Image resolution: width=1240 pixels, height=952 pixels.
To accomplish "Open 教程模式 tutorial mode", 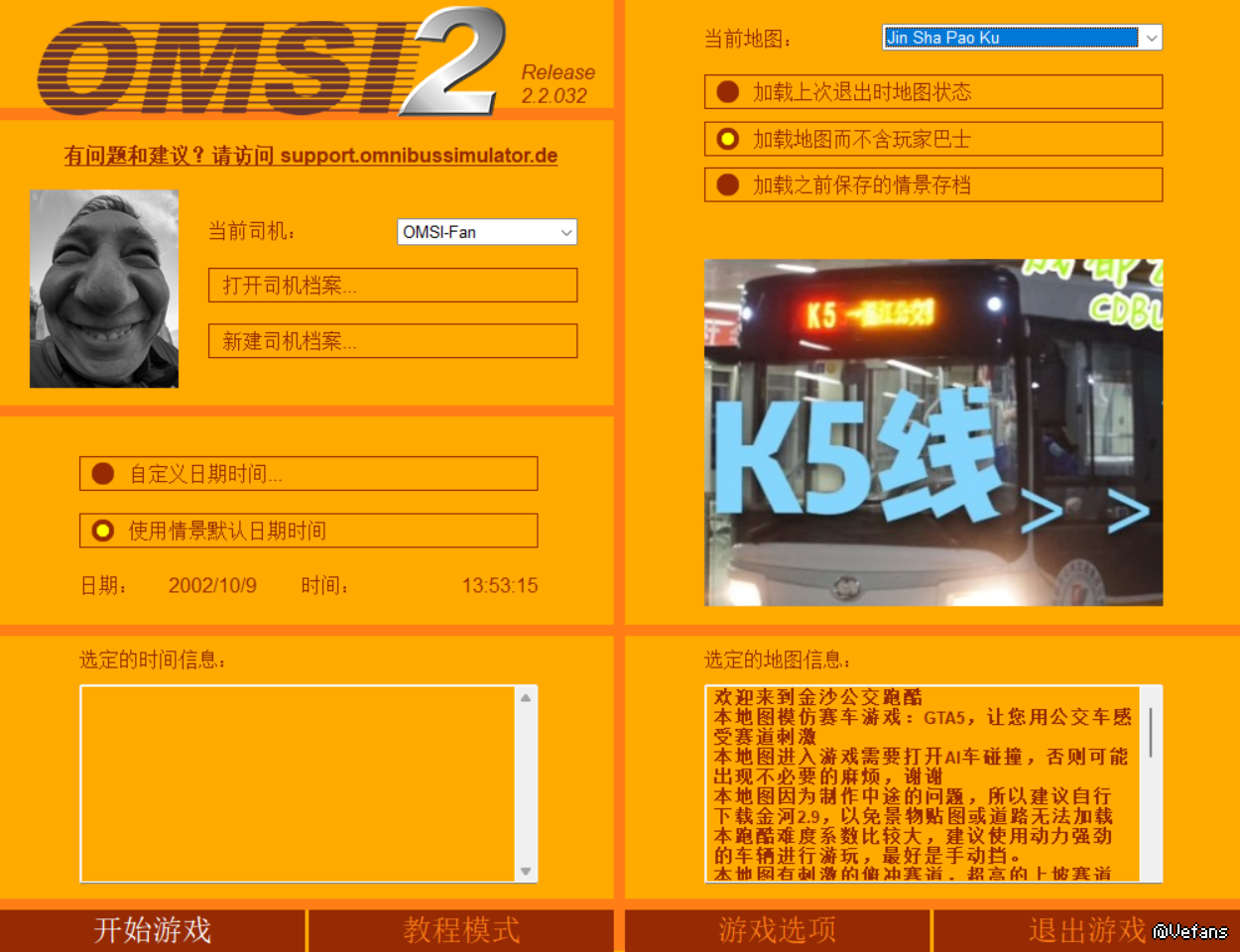I will coord(461,930).
